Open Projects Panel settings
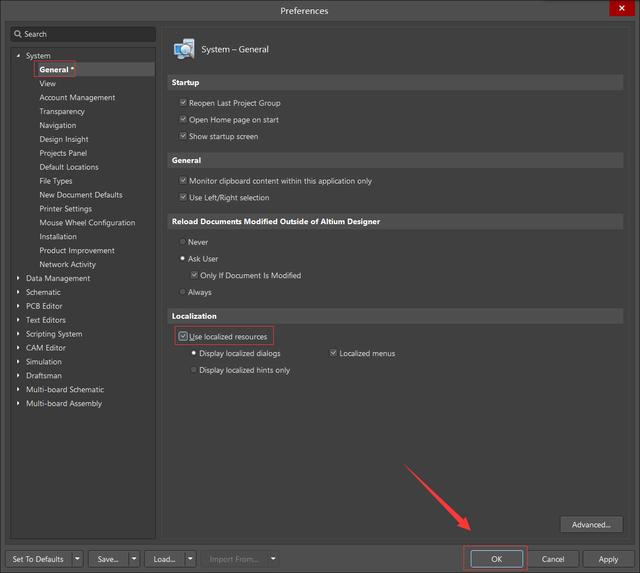640x573 pixels. tap(63, 153)
